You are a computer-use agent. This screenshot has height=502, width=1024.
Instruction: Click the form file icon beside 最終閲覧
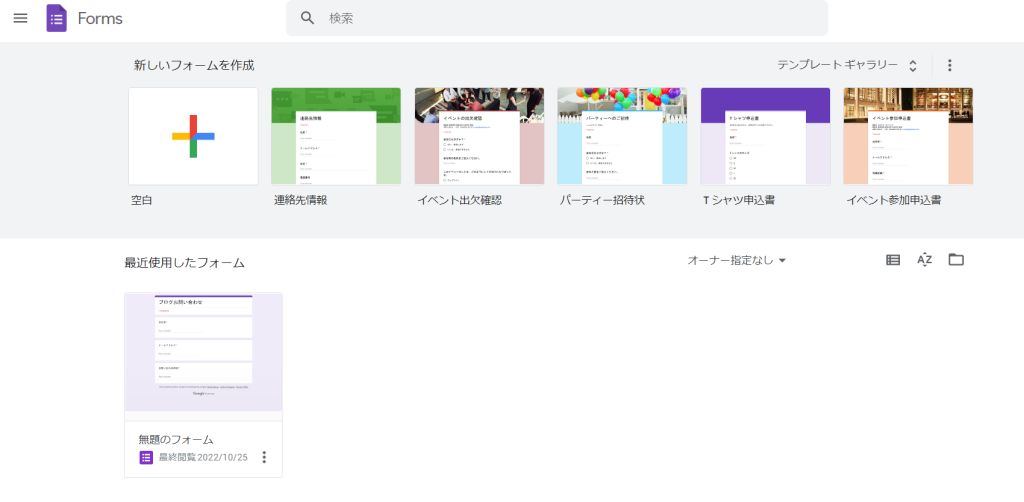click(x=146, y=457)
